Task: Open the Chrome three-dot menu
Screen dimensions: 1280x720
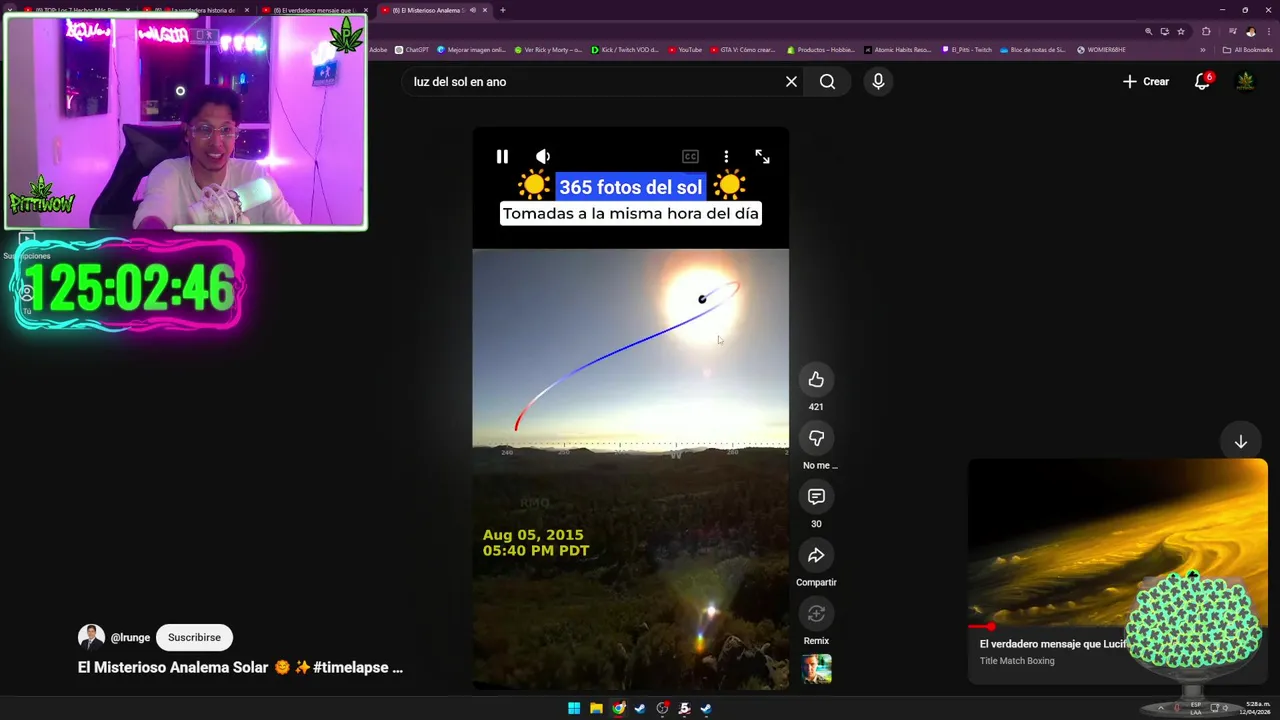Action: pyautogui.click(x=1267, y=32)
